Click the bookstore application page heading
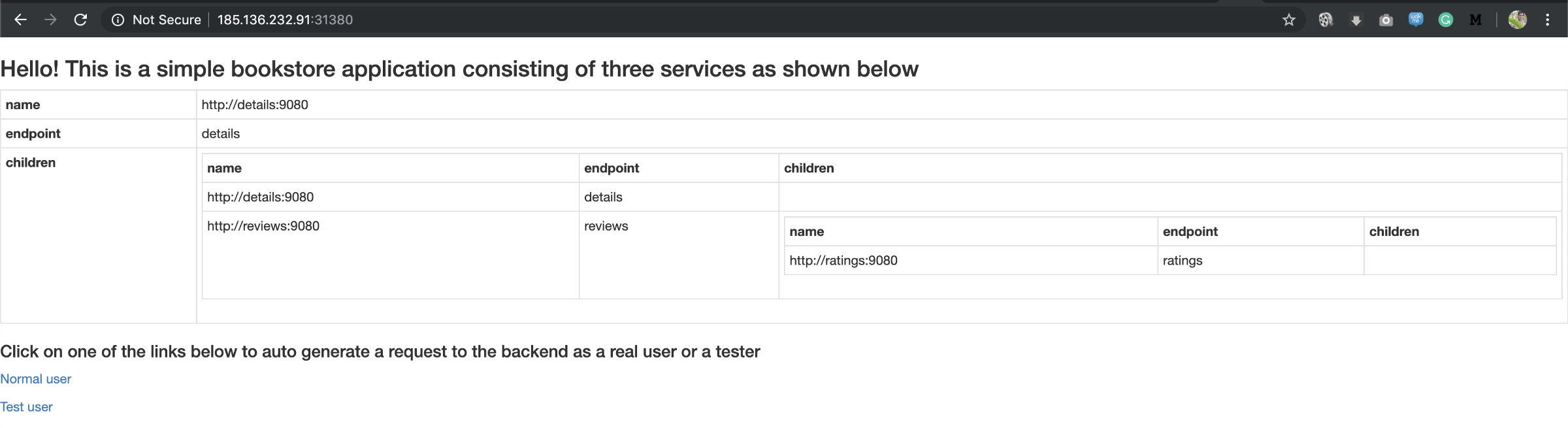The image size is (1568, 428). click(x=459, y=69)
